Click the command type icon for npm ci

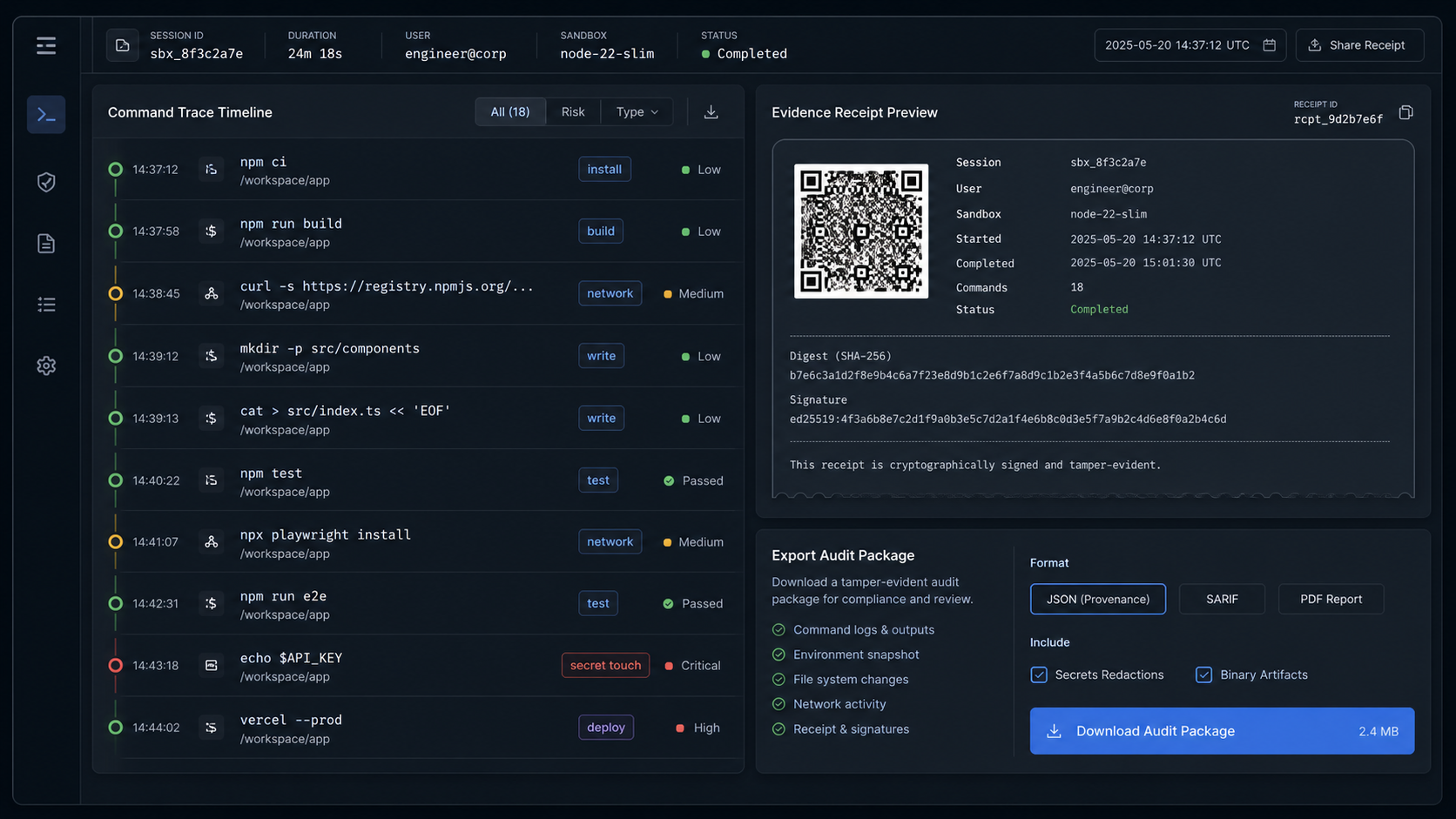(x=211, y=169)
